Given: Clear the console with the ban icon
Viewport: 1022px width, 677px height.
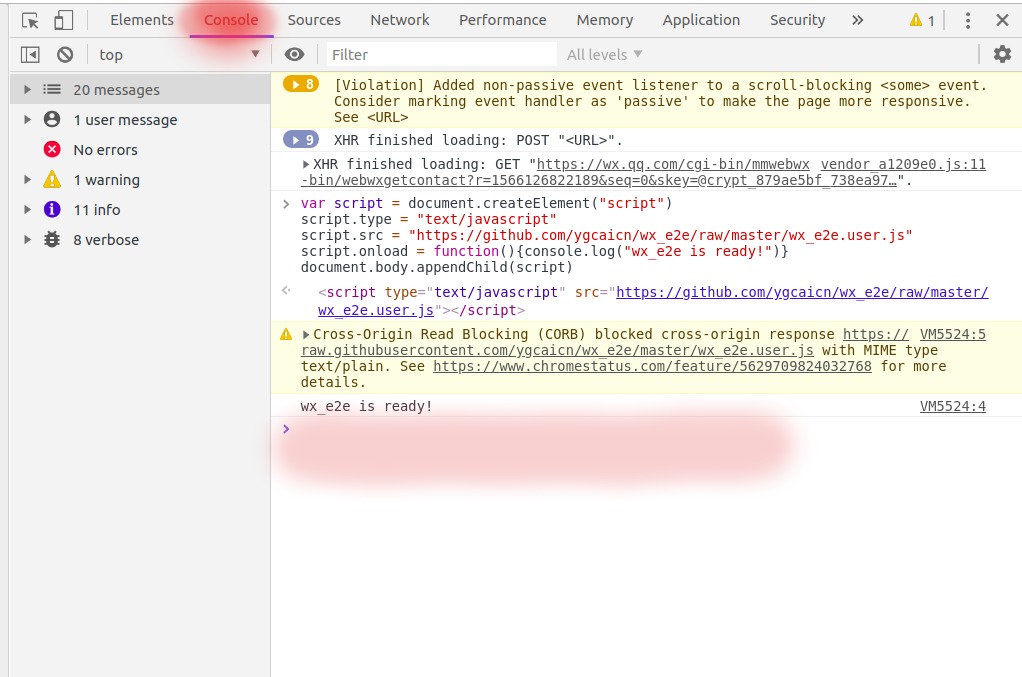Looking at the screenshot, I should point(65,55).
